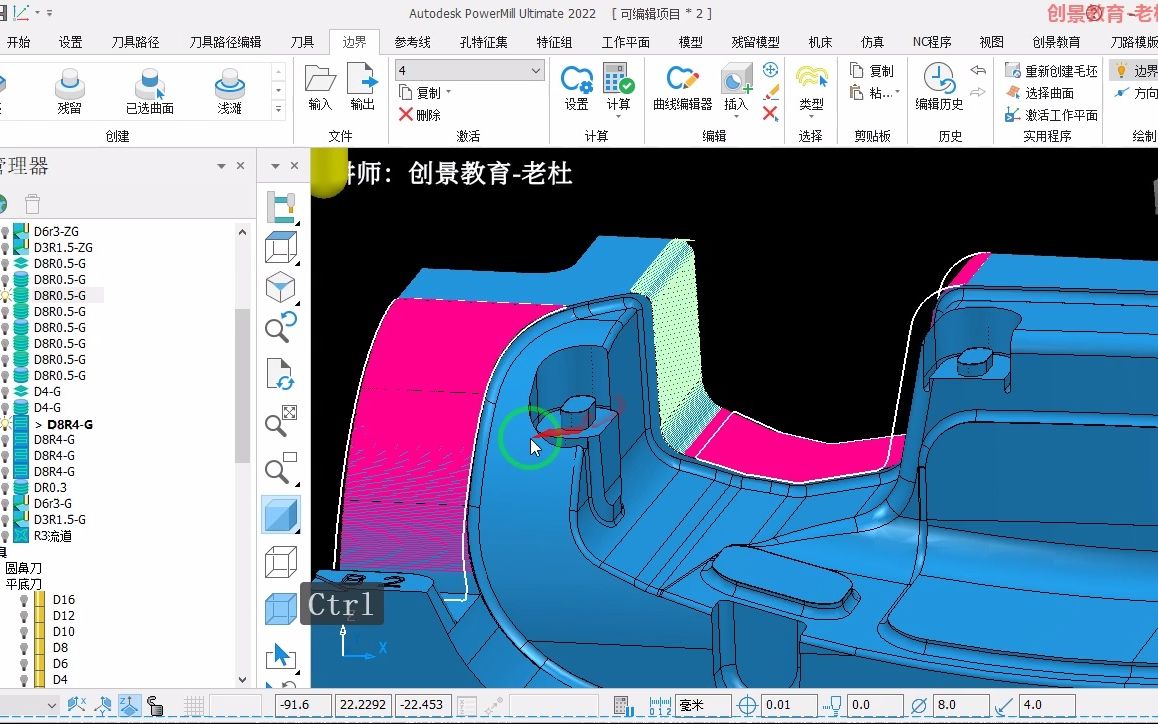The width and height of the screenshot is (1158, 724).
Task: Click the pencil icon in Edit group
Action: 770,92
